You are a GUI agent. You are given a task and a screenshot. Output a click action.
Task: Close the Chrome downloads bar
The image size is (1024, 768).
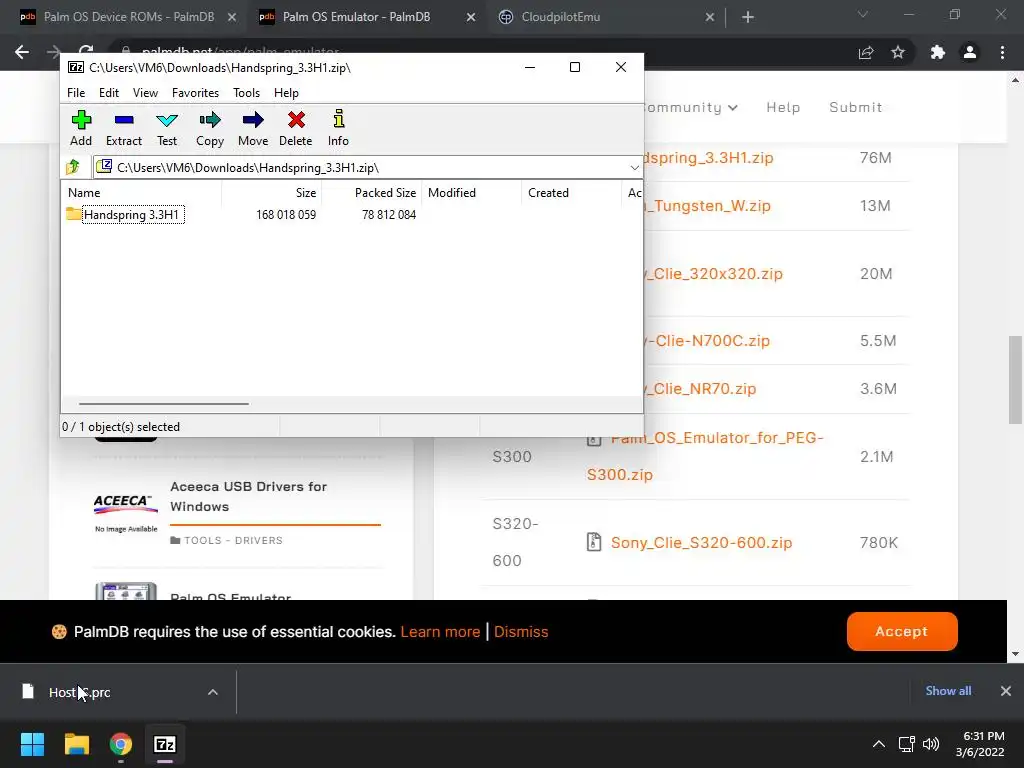(1006, 691)
